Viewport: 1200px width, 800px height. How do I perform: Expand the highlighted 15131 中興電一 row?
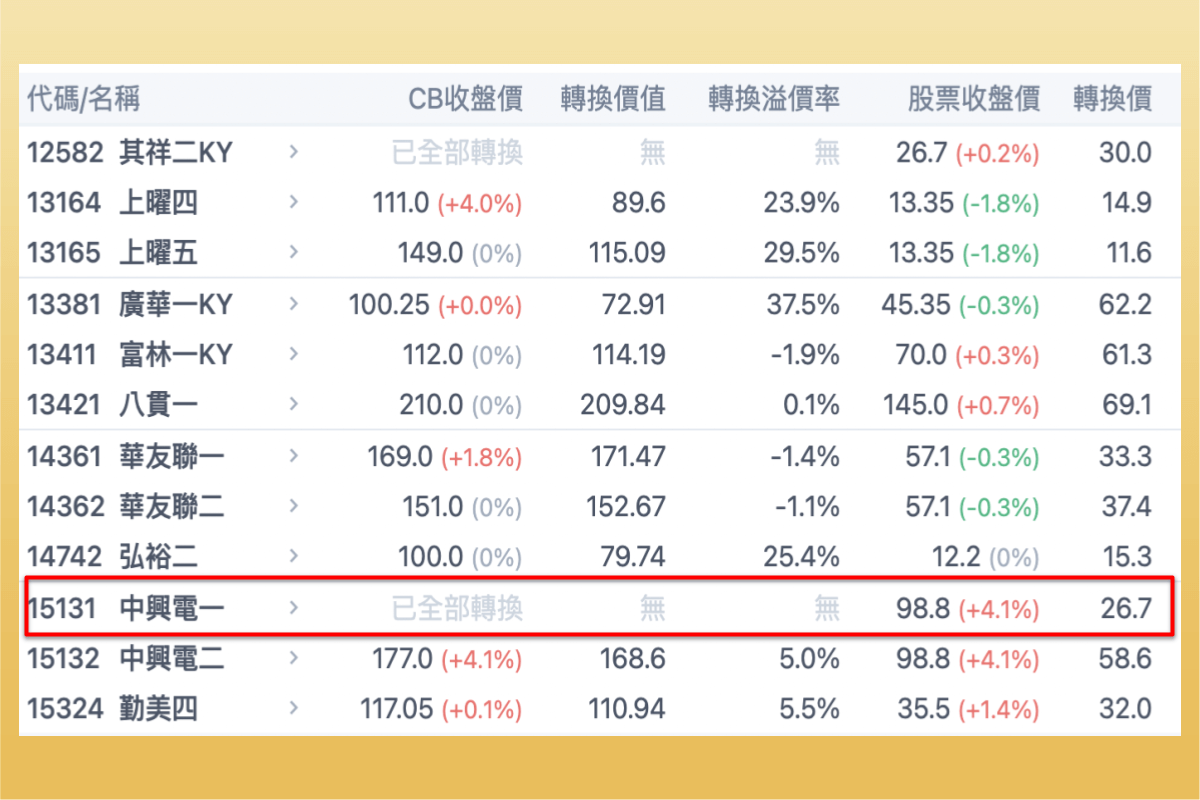pyautogui.click(x=293, y=607)
